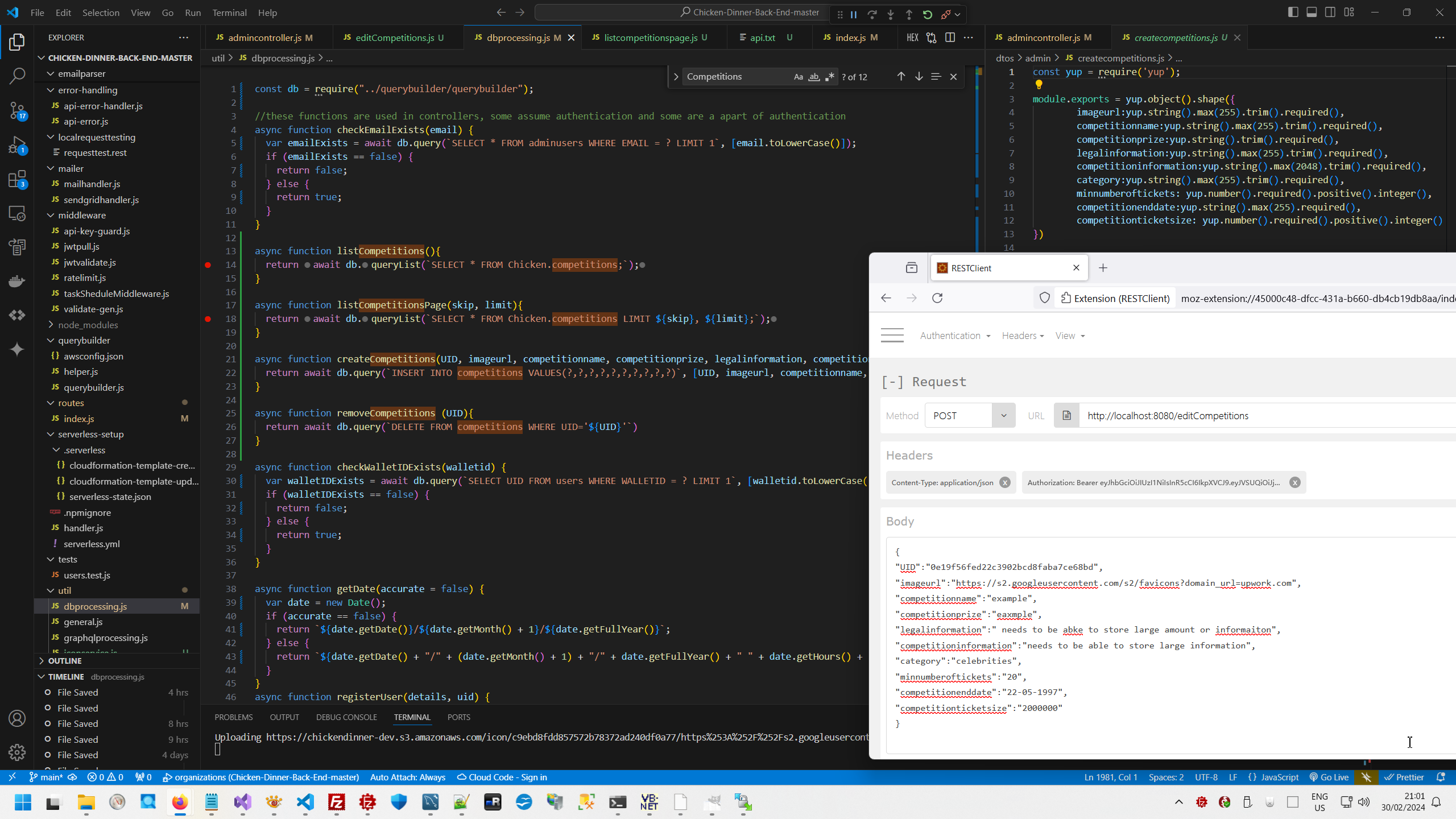The width and height of the screenshot is (1456, 819).
Task: Switch to listcompetitionspage.js tab
Action: tap(650, 38)
